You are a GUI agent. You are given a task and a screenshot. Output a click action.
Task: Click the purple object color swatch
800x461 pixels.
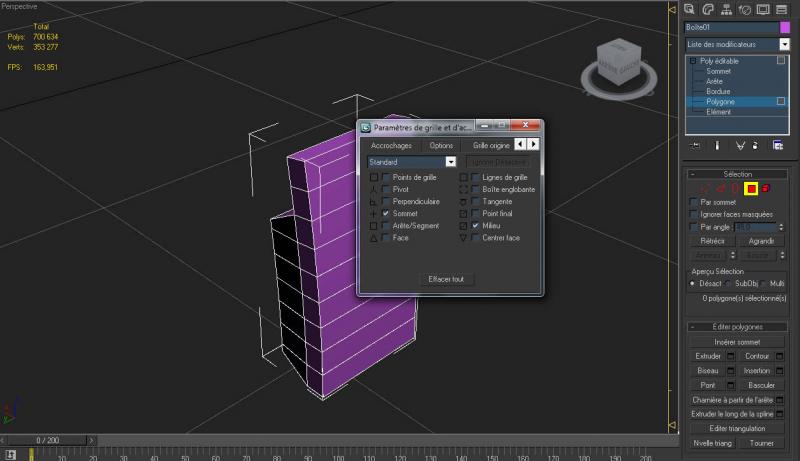[784, 28]
